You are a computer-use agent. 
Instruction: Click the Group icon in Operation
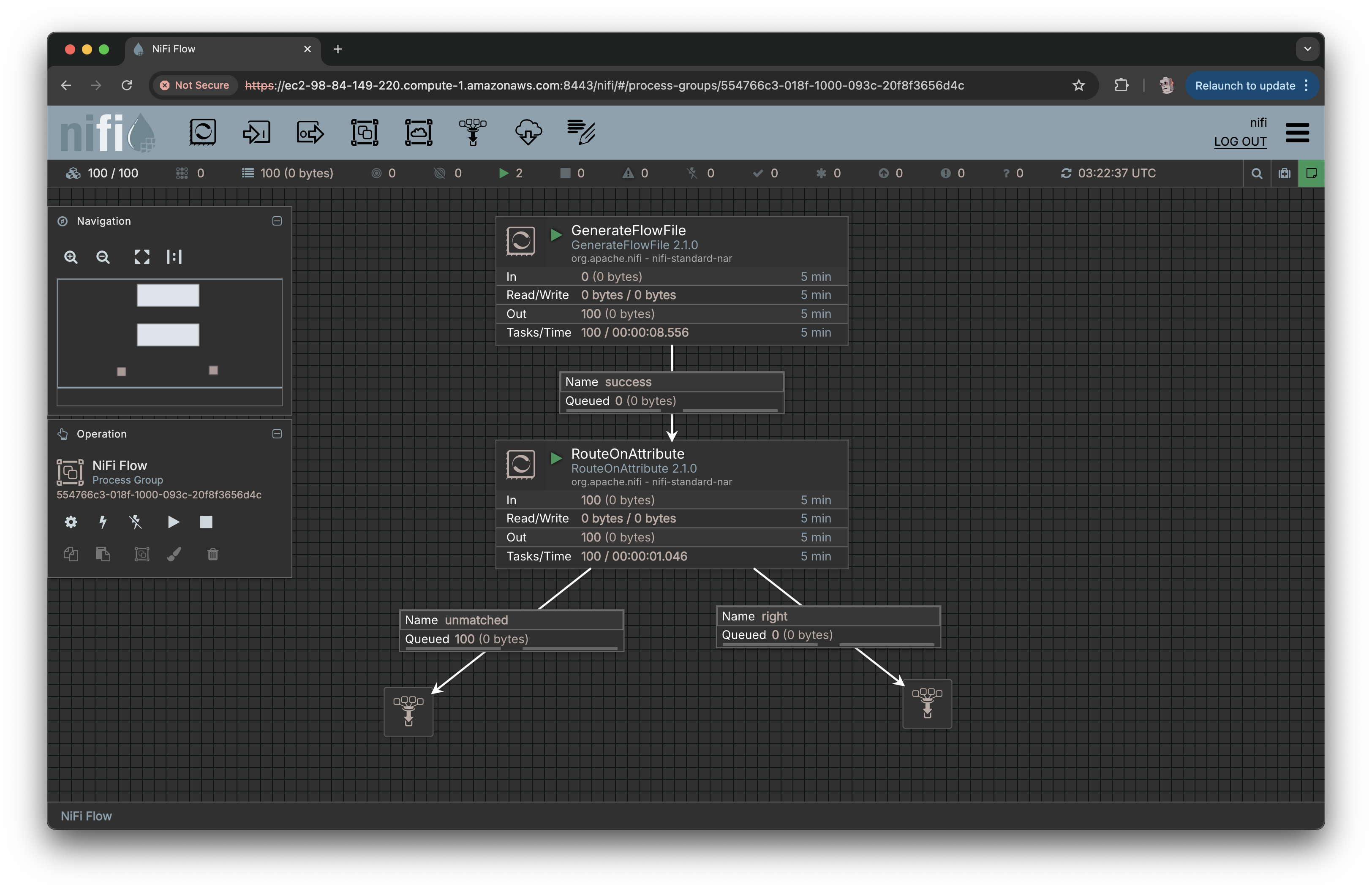142,554
